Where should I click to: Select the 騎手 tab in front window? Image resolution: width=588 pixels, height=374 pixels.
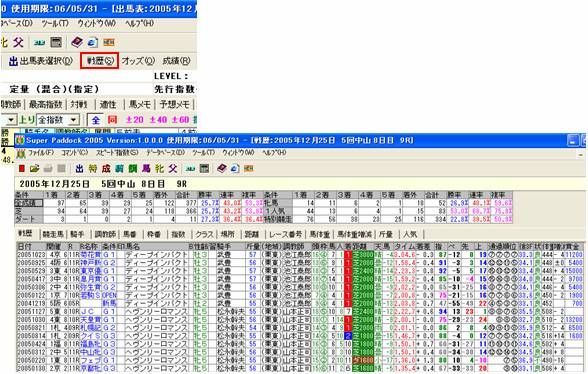click(77, 234)
